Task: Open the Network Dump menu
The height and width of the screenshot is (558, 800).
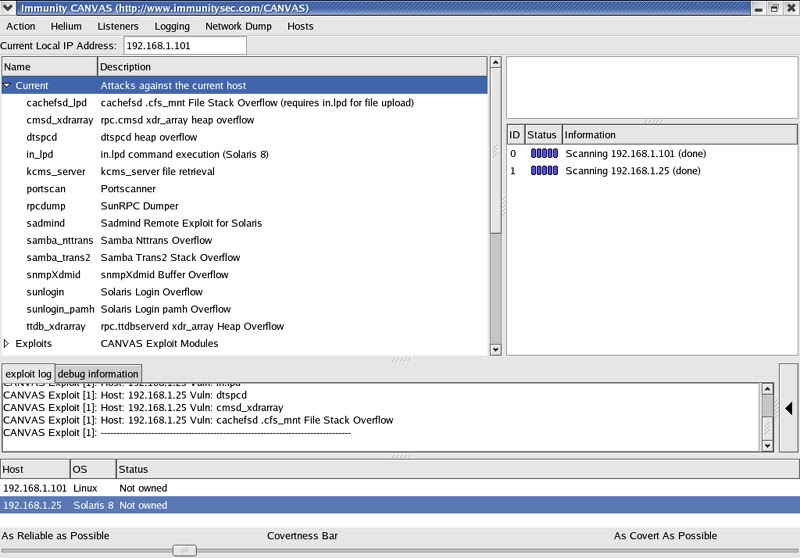Action: pos(238,26)
